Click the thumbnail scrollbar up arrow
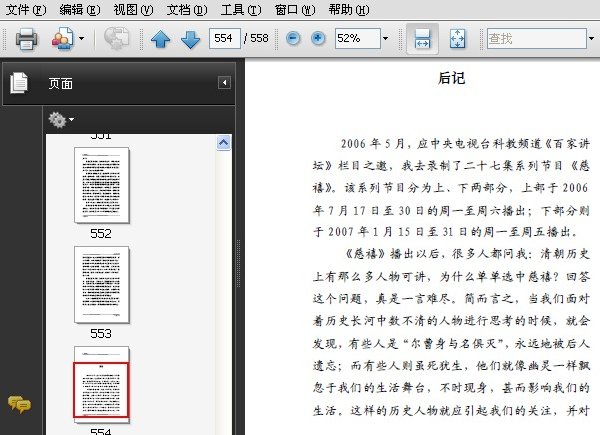Screen dimensions: 600x435 (x=223, y=143)
